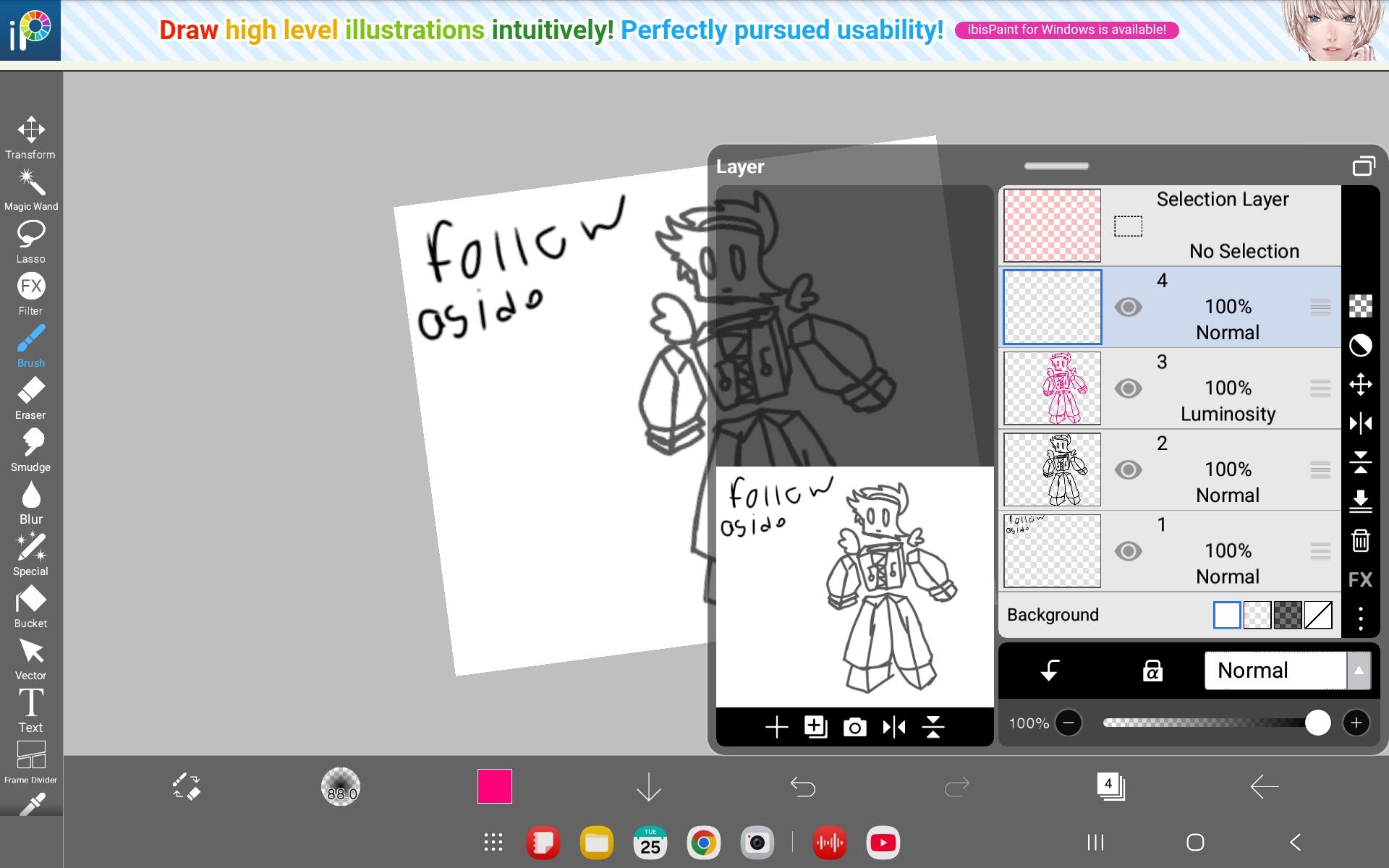
Task: Select layer 3 pink sketch thumbnail
Action: pos(1053,388)
